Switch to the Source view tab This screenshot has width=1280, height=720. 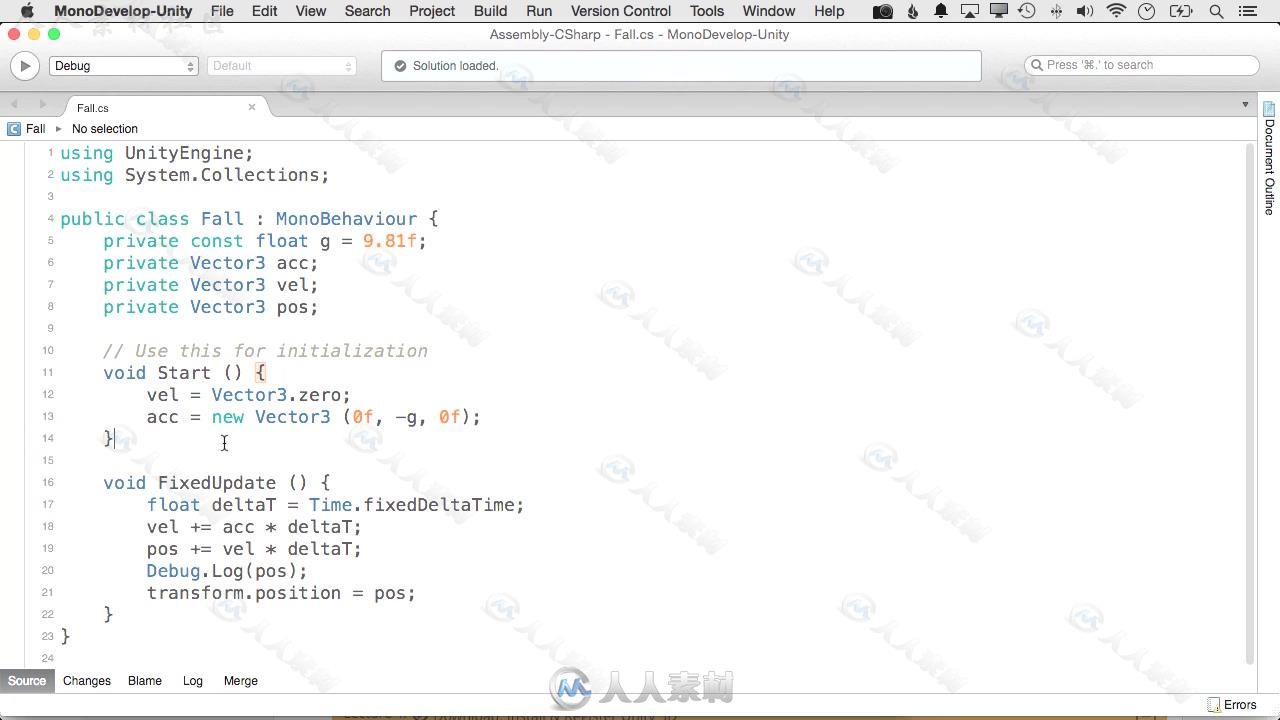click(x=27, y=681)
